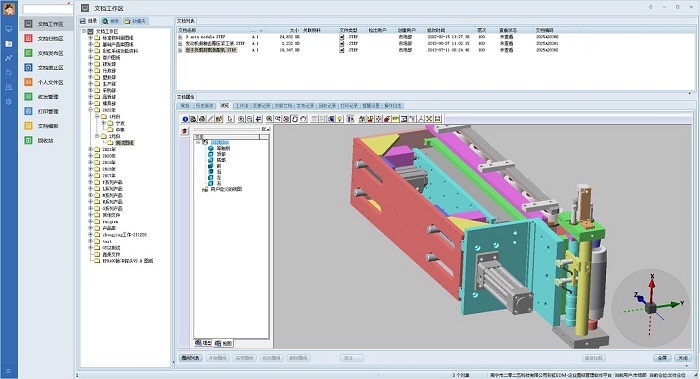Switch to the 工作流 tab
This screenshot has height=379, width=700.
pyautogui.click(x=242, y=106)
